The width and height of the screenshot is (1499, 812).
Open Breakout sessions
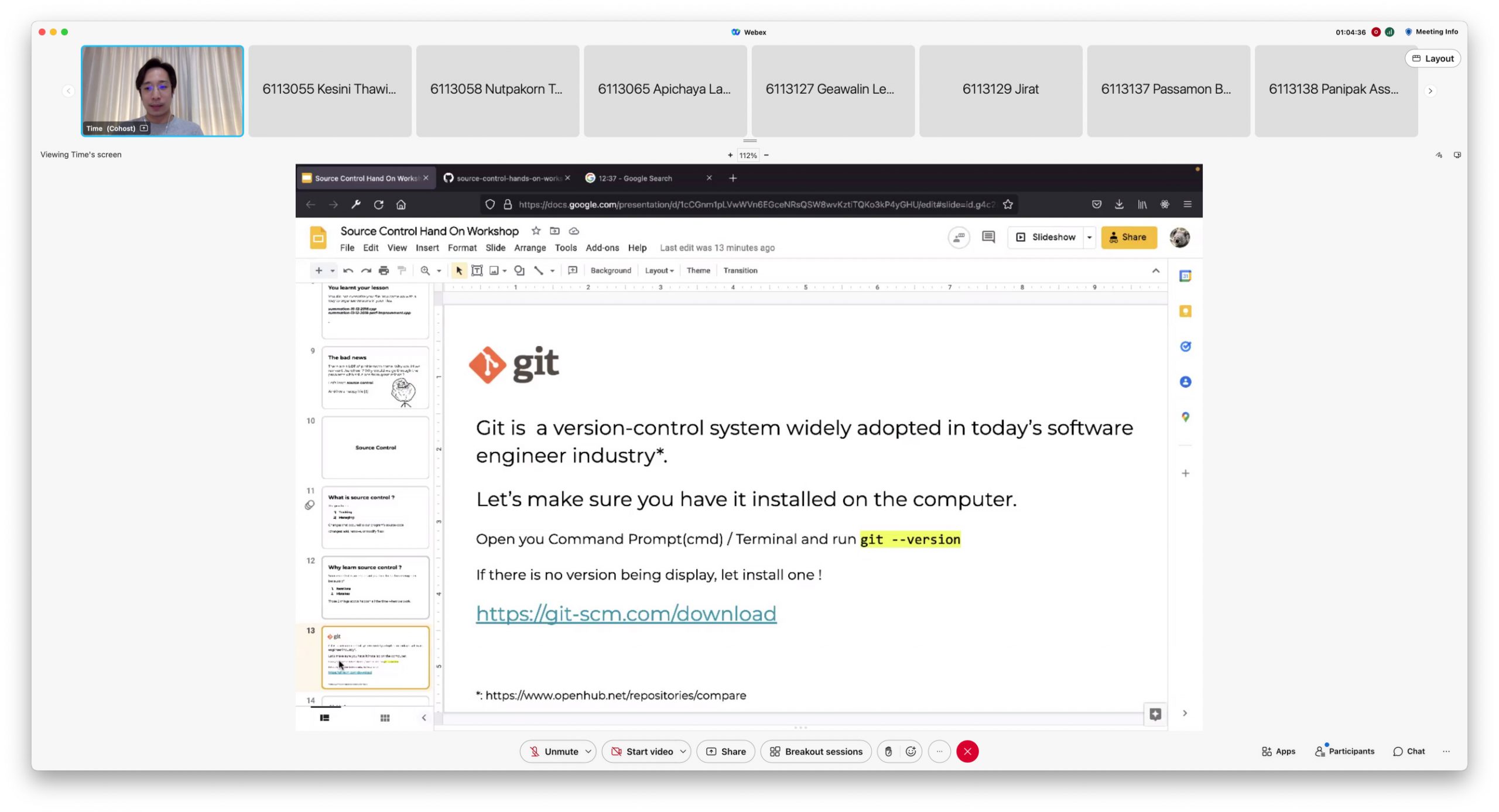point(816,752)
